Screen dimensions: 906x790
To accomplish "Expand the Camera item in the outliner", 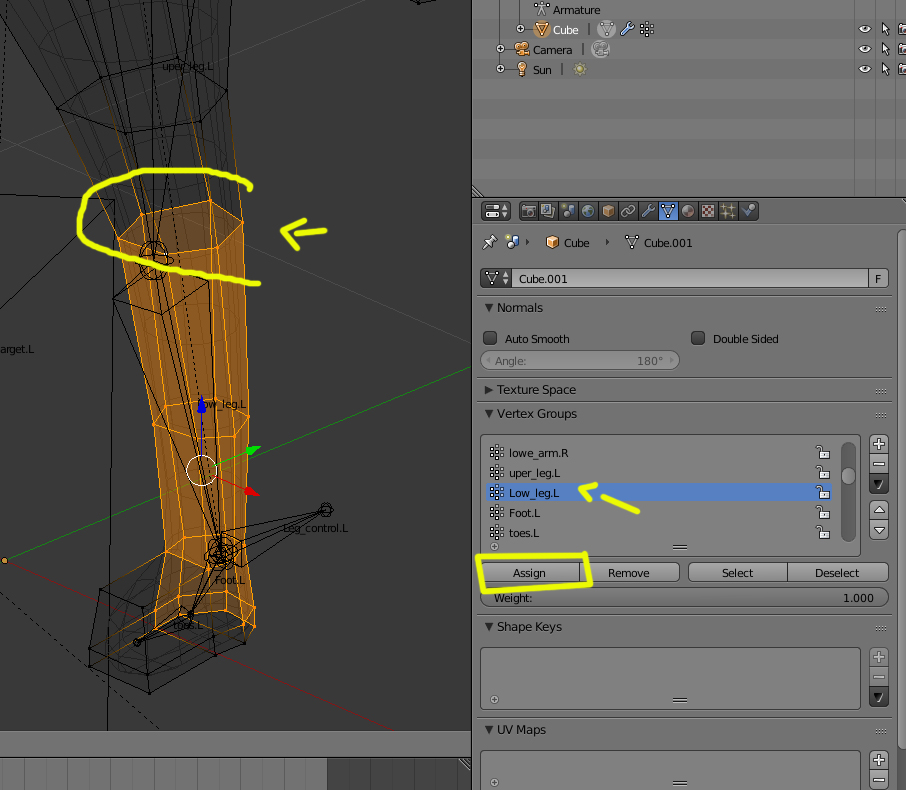I will (501, 50).
